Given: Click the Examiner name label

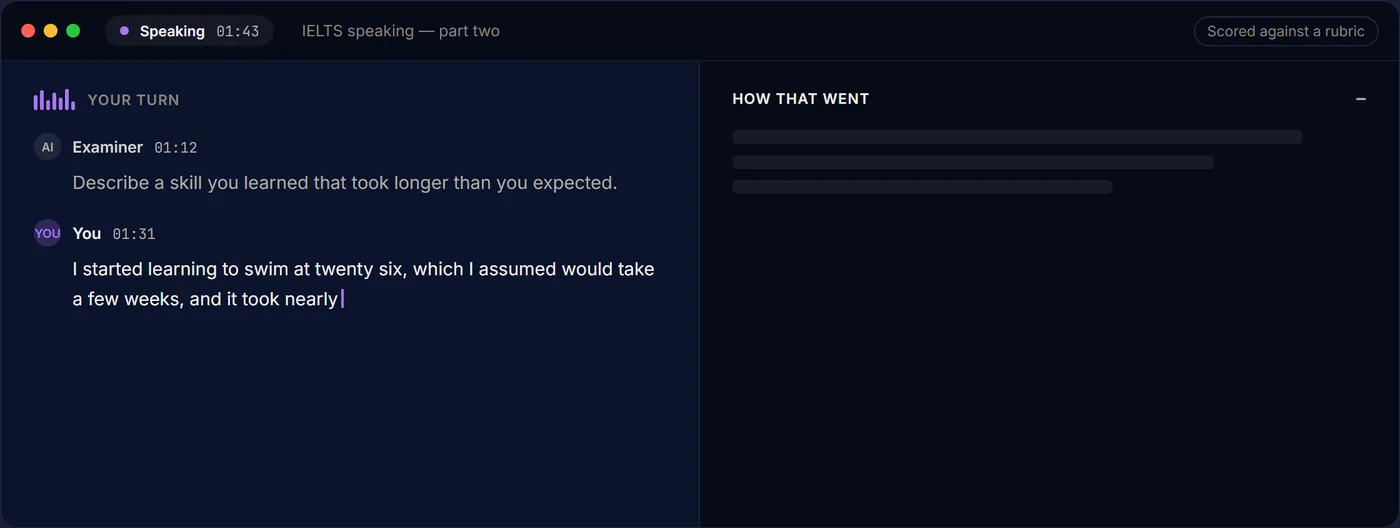Looking at the screenshot, I should tap(108, 147).
